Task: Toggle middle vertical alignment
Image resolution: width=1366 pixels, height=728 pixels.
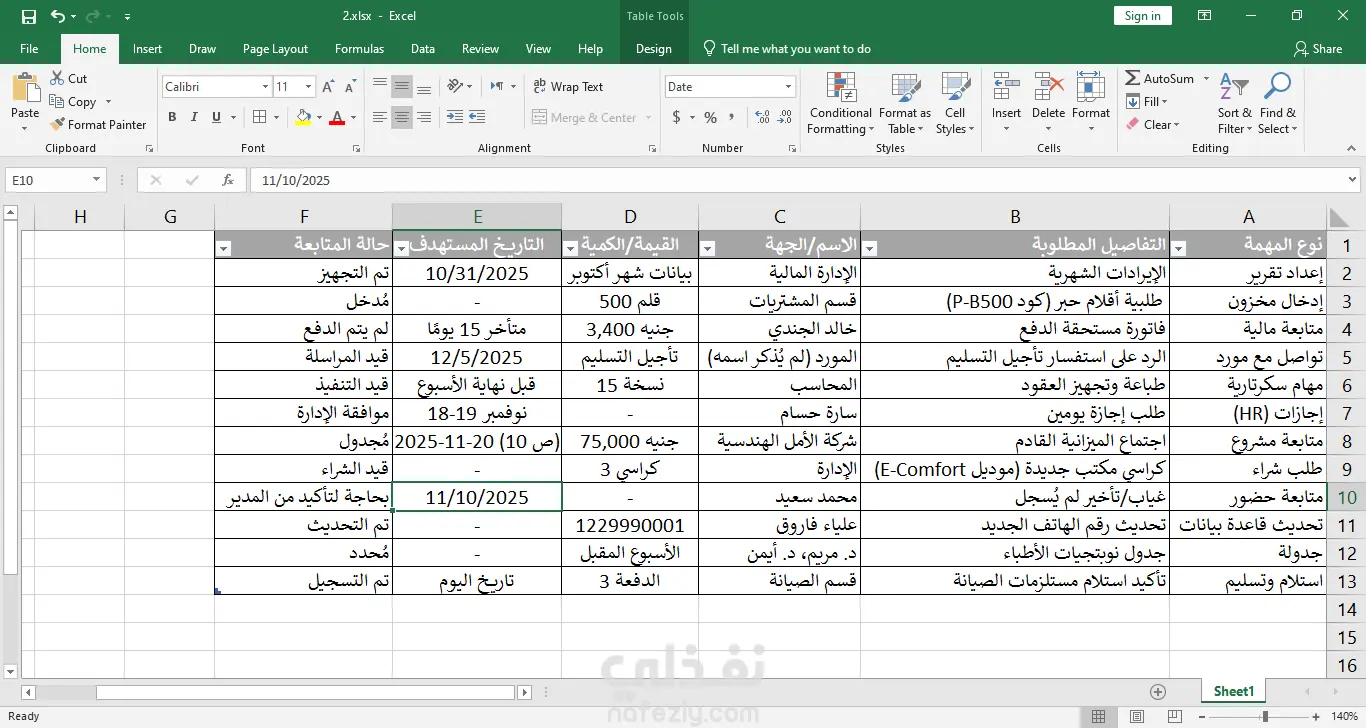Action: pyautogui.click(x=402, y=86)
